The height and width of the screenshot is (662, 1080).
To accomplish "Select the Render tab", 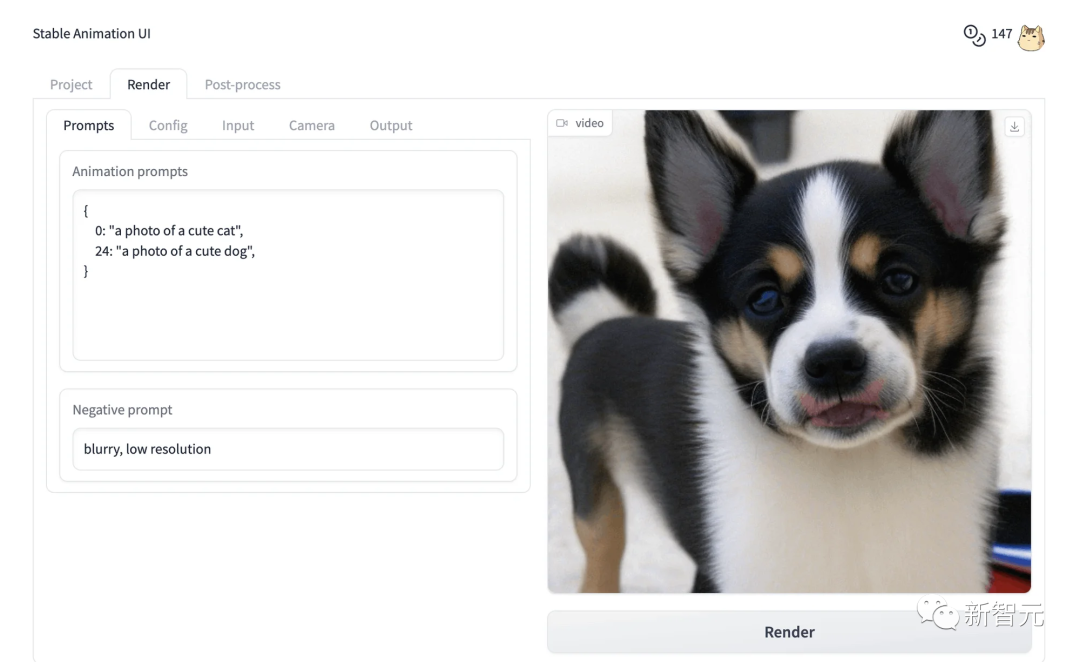I will point(148,85).
